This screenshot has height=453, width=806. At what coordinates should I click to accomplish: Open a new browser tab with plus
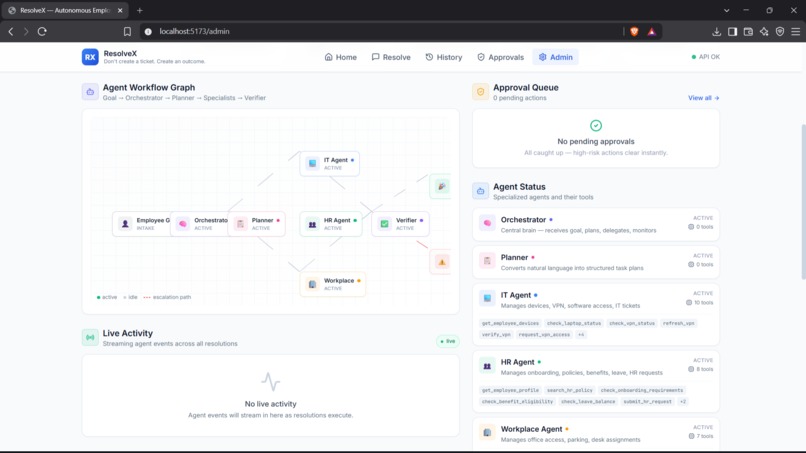click(x=139, y=10)
